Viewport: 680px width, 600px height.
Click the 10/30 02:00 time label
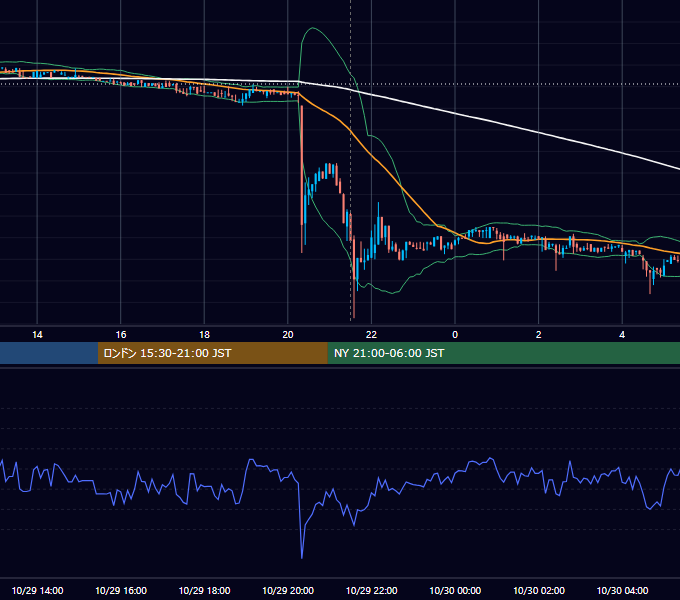(539, 590)
